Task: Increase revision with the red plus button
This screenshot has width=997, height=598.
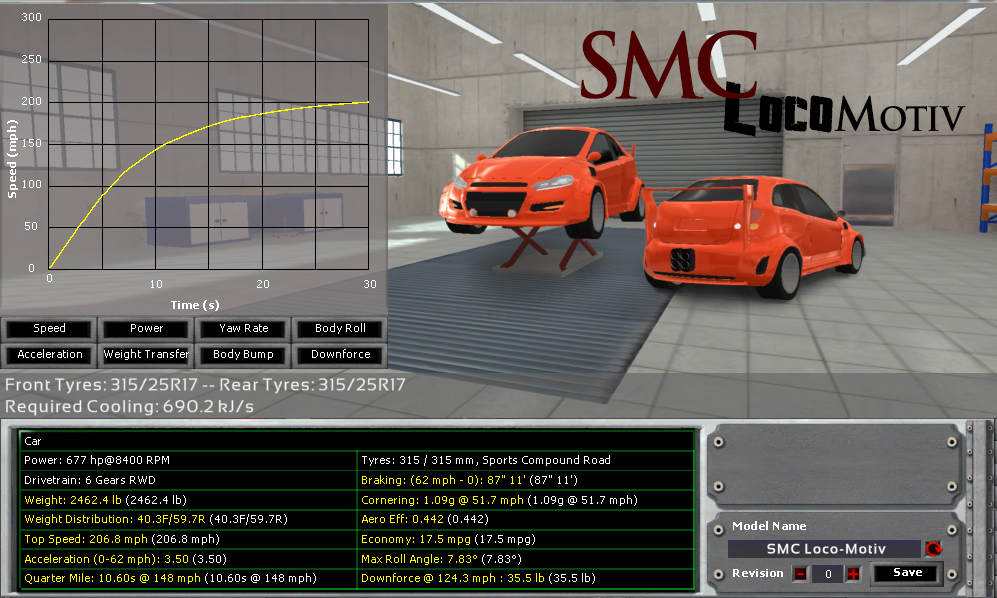Action: click(853, 573)
